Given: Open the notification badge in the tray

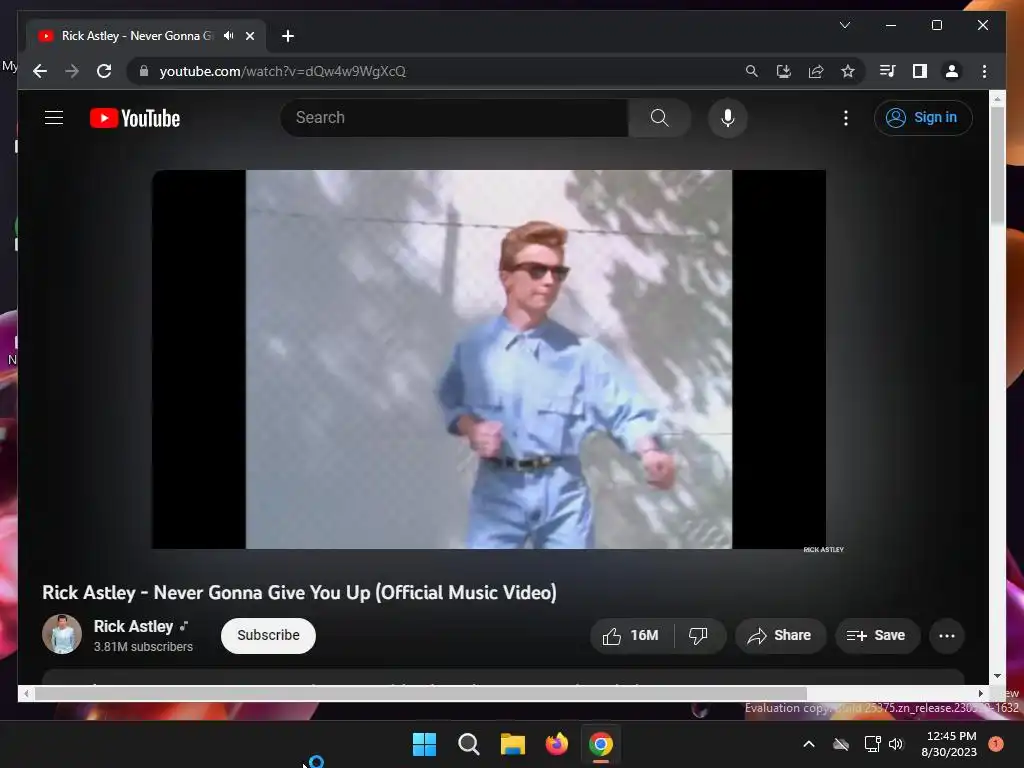Looking at the screenshot, I should tap(996, 744).
